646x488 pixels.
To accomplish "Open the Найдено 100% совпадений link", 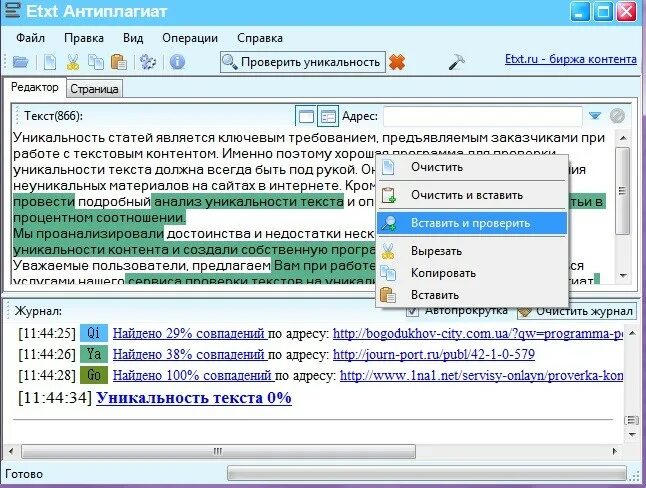I will (192, 375).
